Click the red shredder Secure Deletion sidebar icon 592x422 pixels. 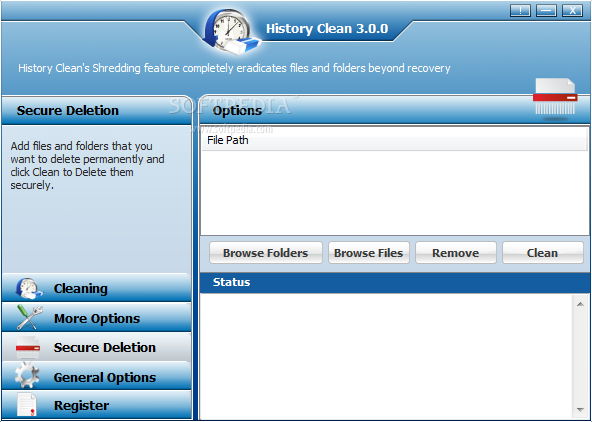28,347
